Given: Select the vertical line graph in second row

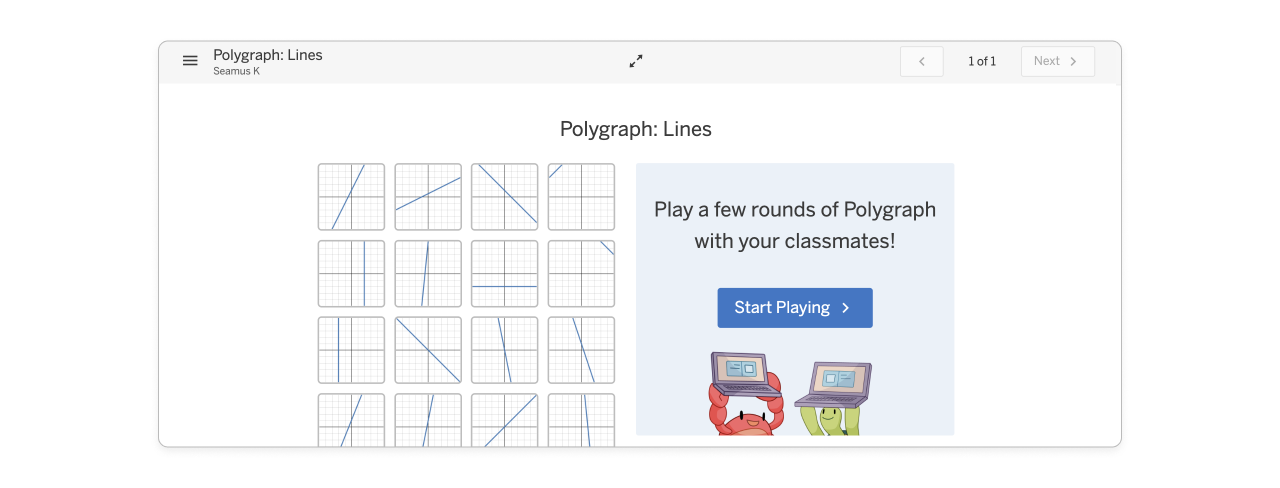Looking at the screenshot, I should 351,274.
